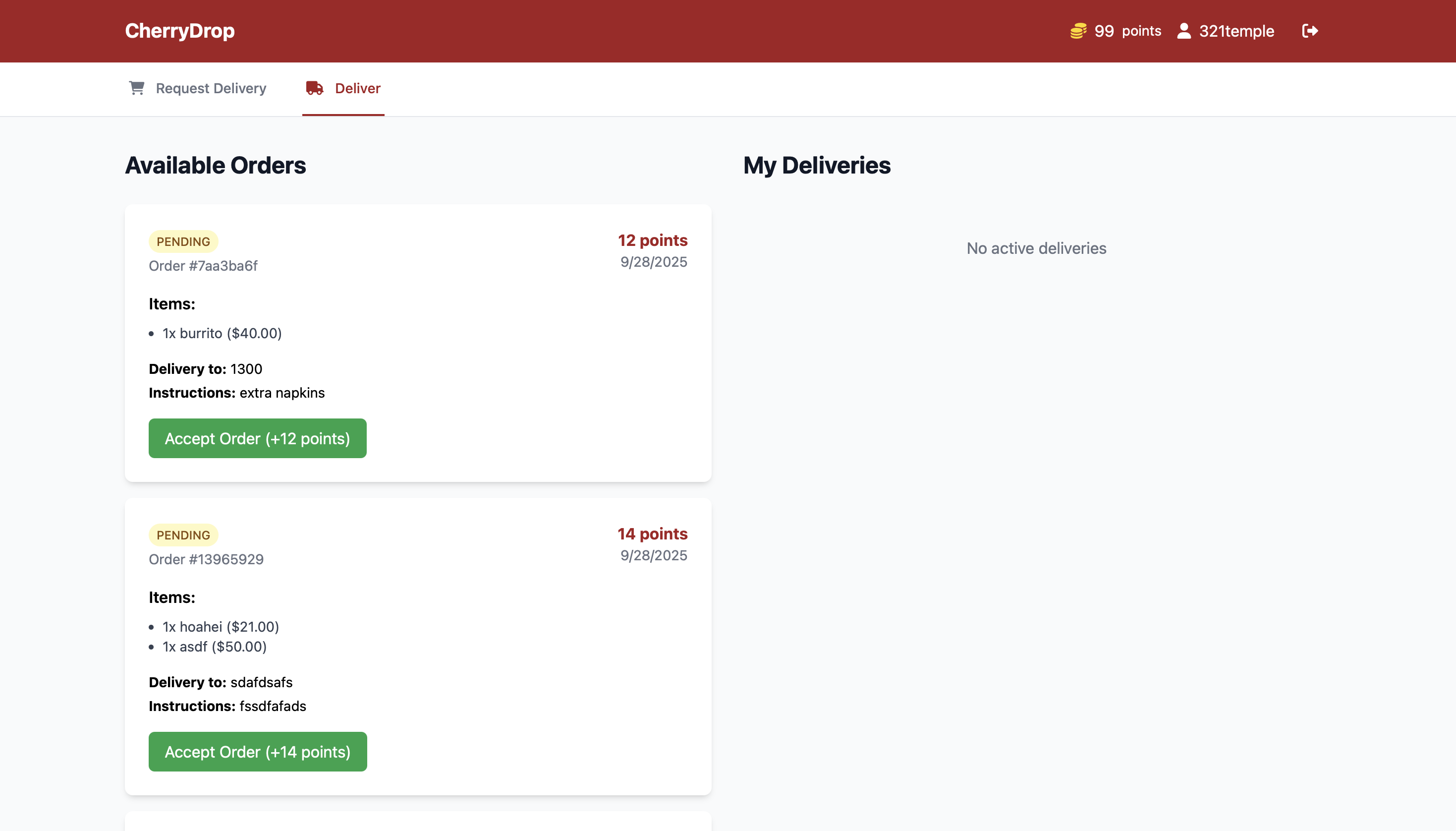Screen dimensions: 1456x831
Task: Select the Deliver tab
Action: 357,88
